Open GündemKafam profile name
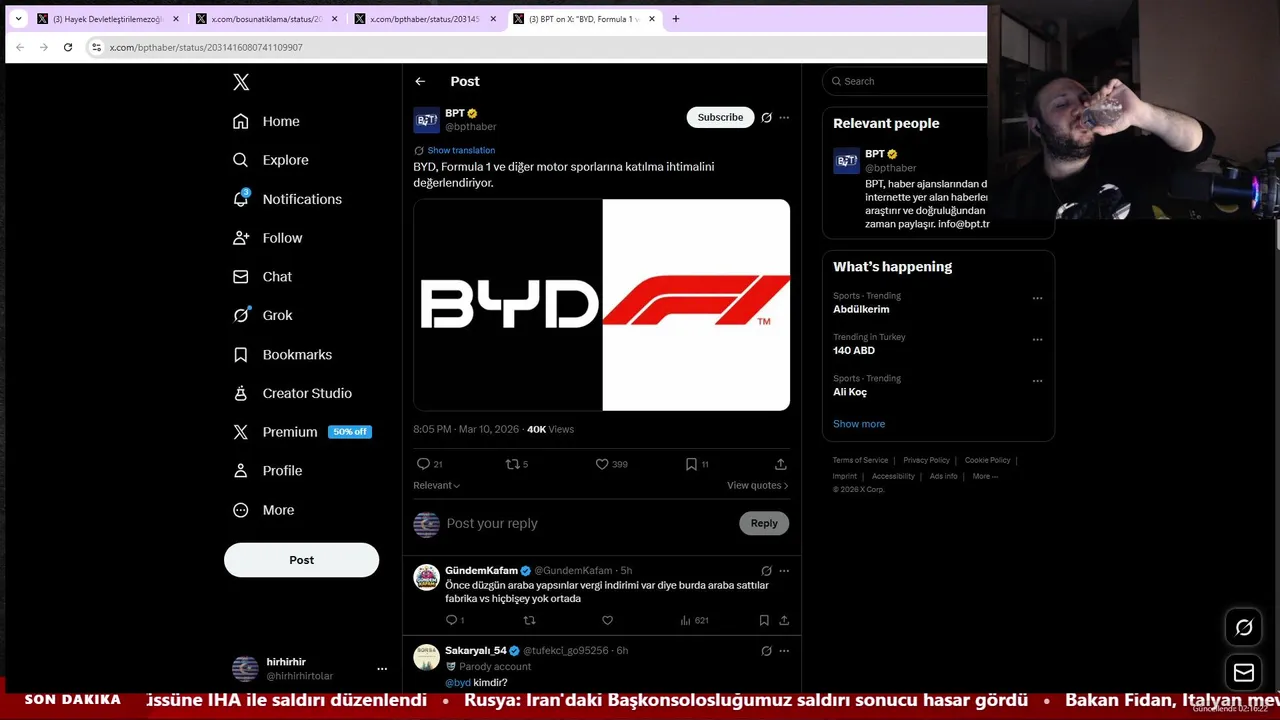This screenshot has width=1280, height=720. 481,570
